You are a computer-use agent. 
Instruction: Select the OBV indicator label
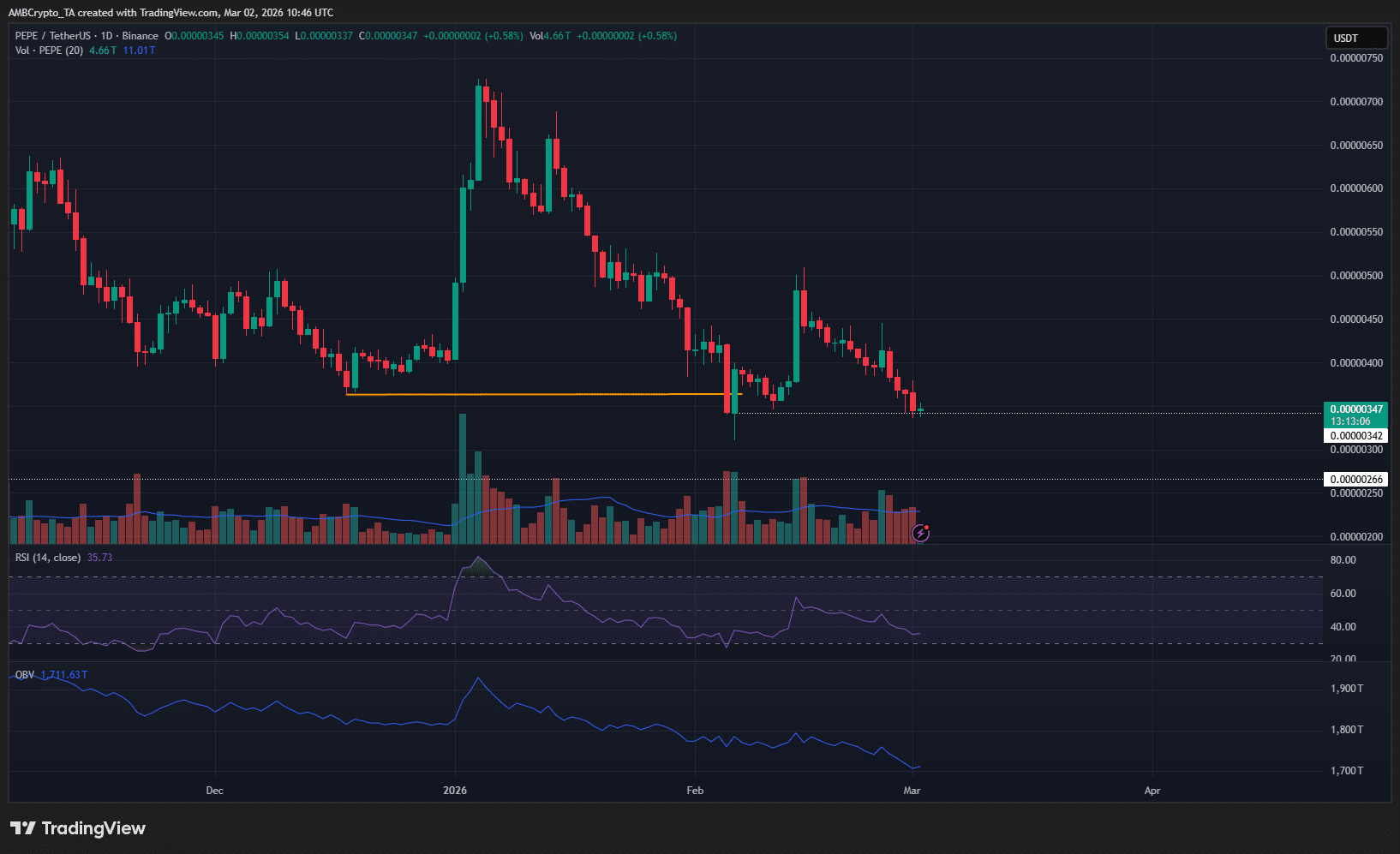[x=25, y=675]
